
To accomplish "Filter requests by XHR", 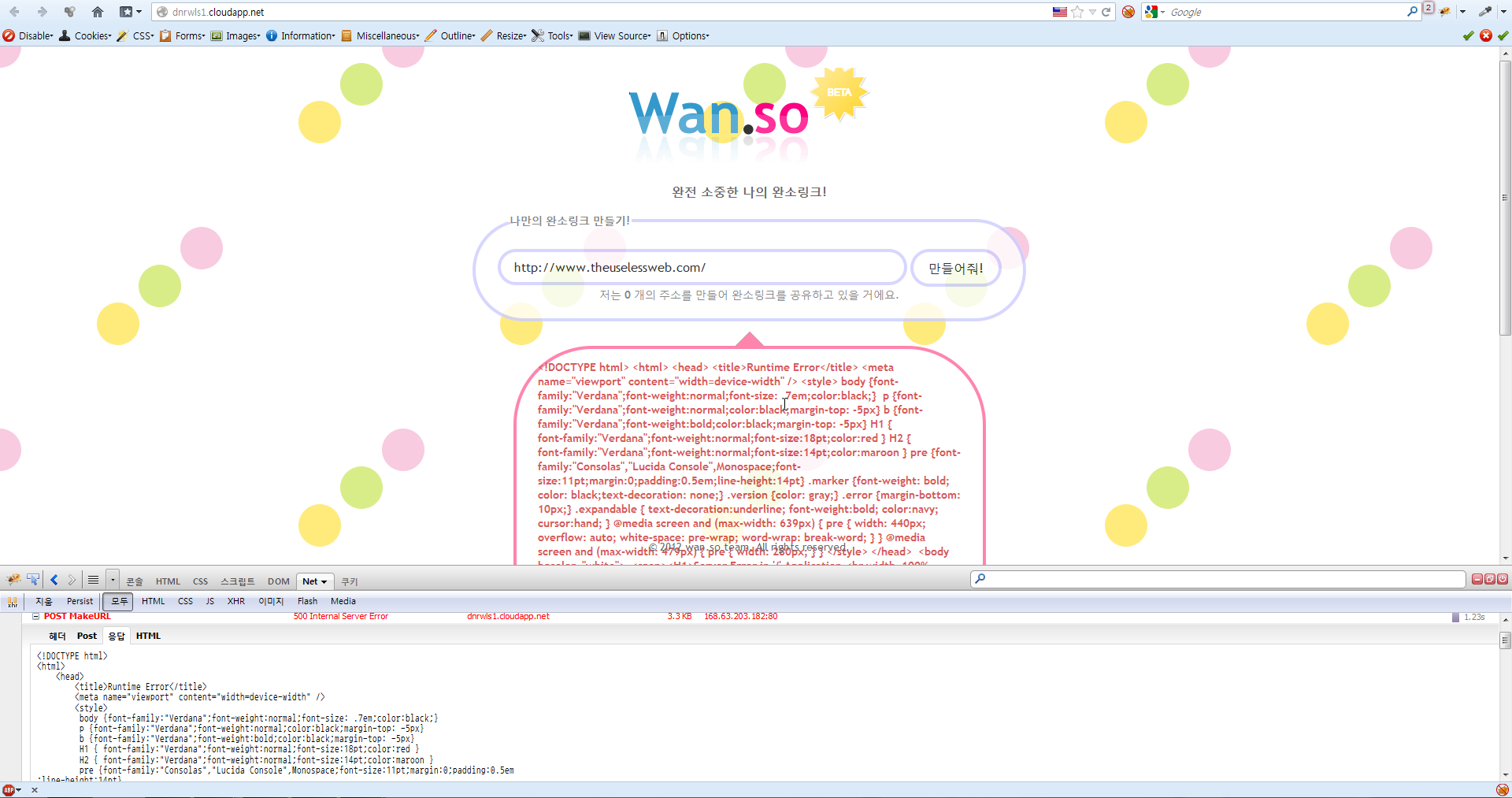I will click(x=236, y=601).
